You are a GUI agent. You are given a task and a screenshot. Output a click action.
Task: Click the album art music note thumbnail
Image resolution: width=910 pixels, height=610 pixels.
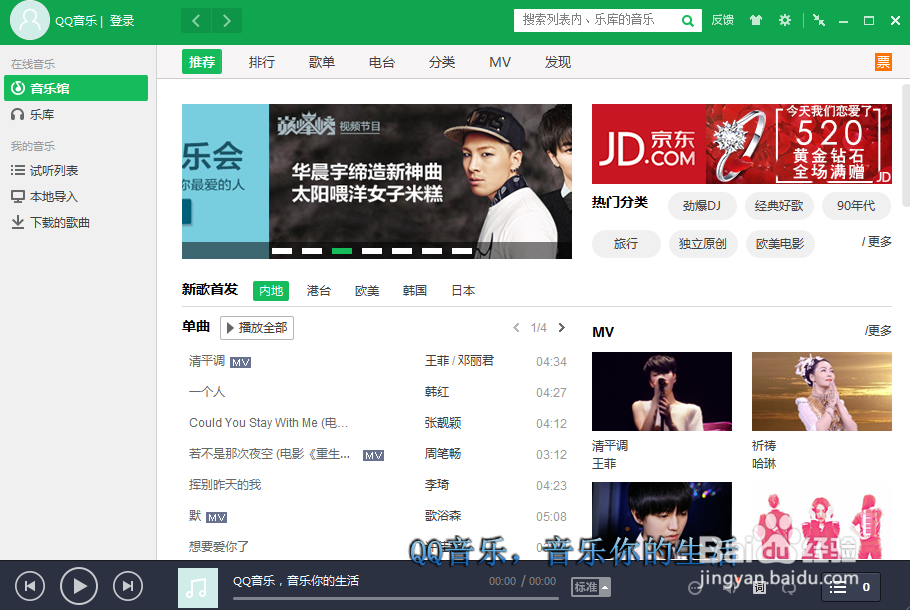[198, 588]
